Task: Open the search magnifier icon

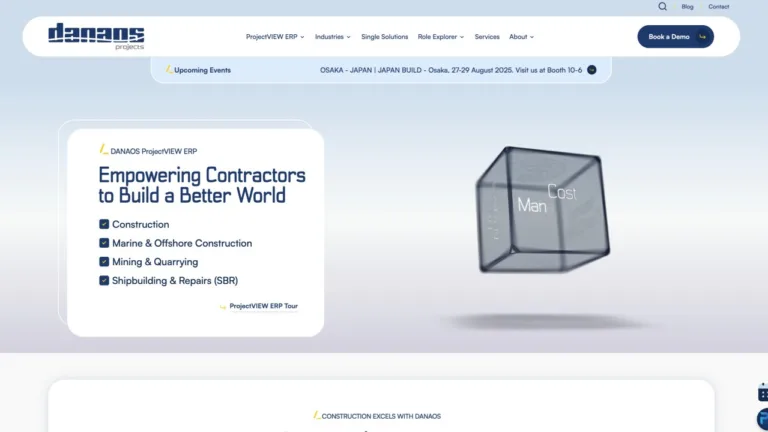Action: click(662, 6)
